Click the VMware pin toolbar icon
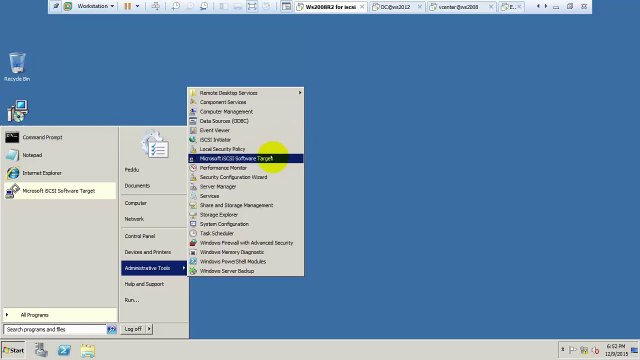The width and height of the screenshot is (640, 360). pos(56,6)
